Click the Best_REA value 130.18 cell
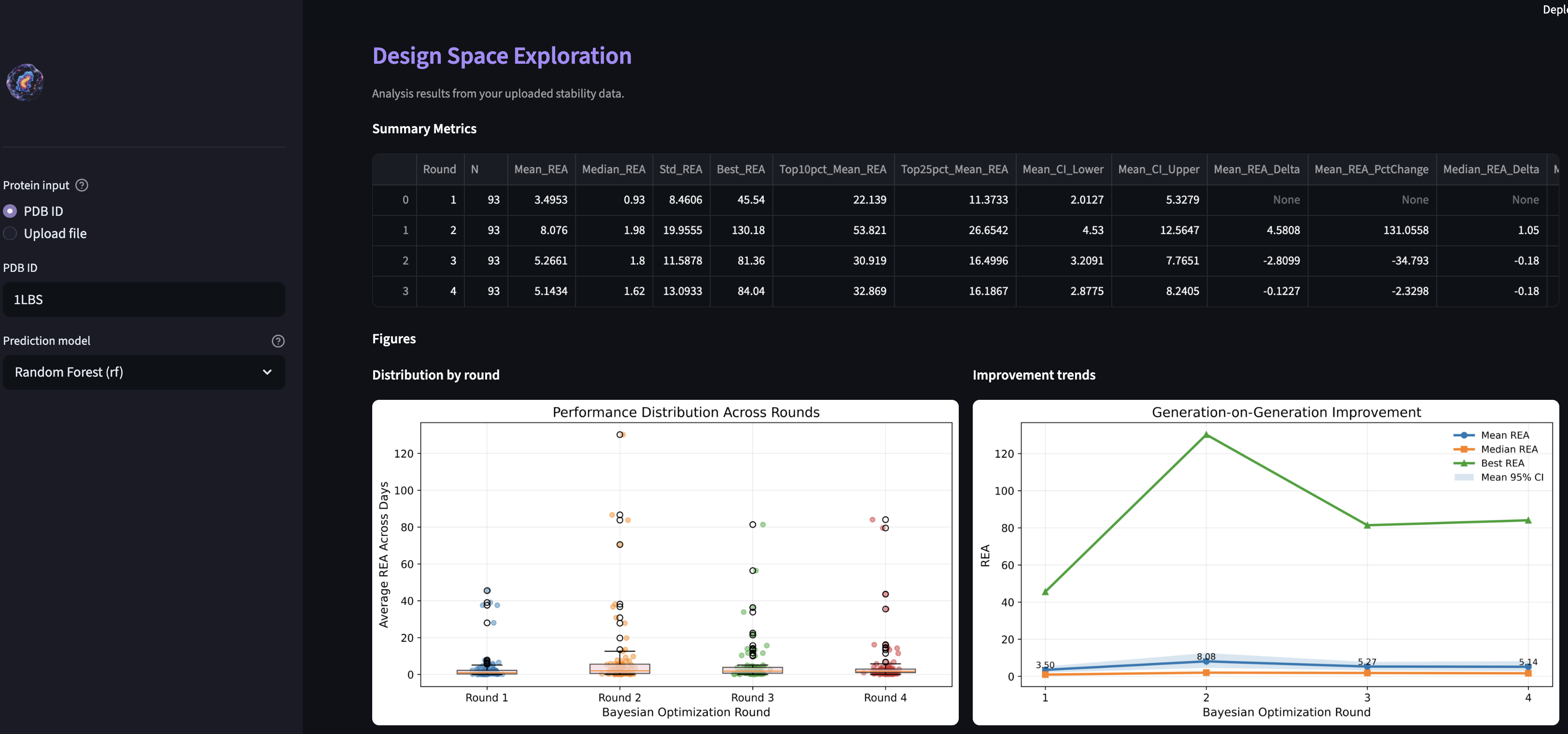 (x=747, y=230)
